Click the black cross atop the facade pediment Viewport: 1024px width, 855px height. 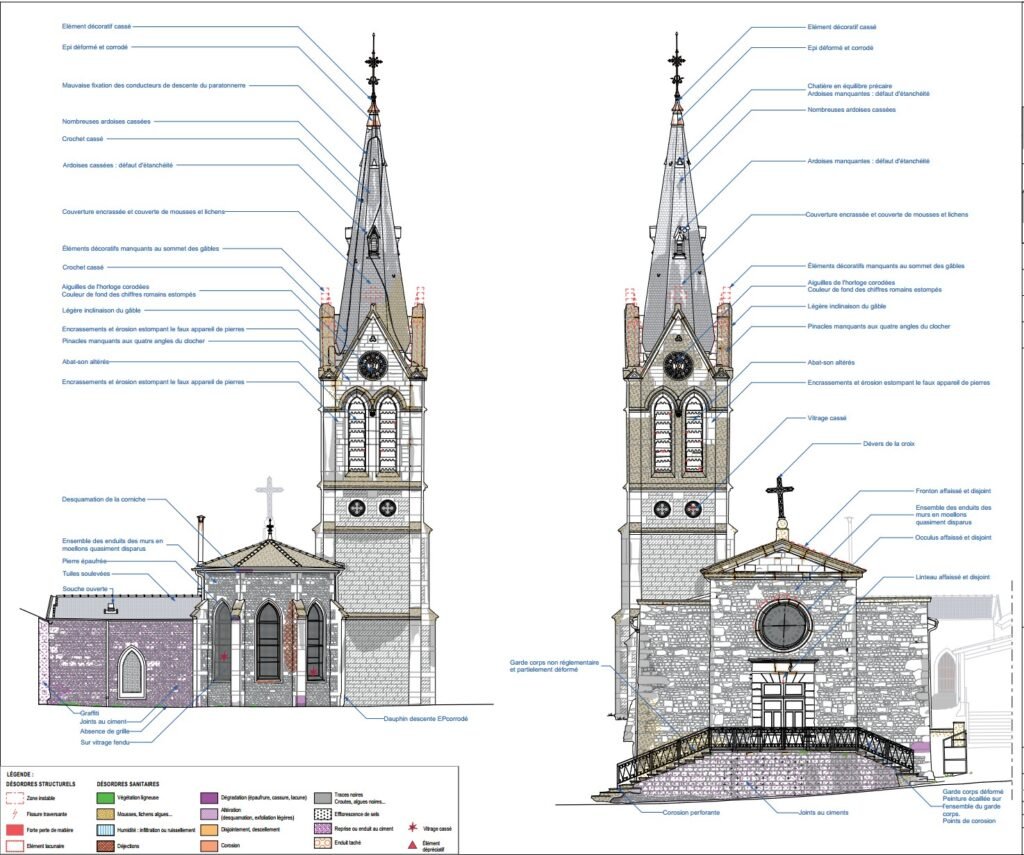pos(780,496)
